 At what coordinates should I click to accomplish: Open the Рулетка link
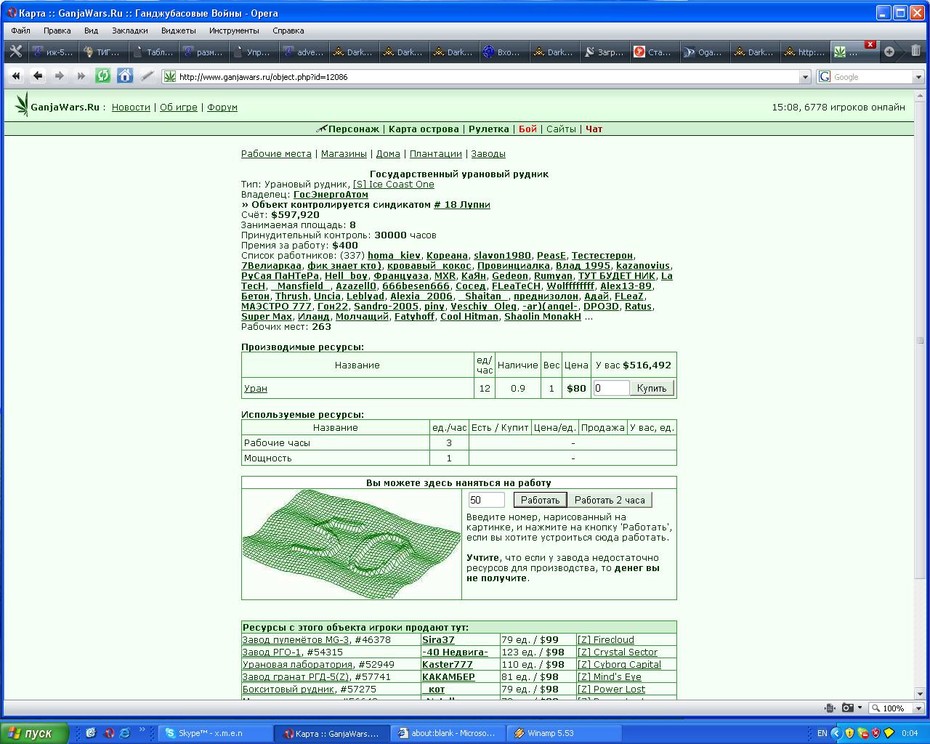(x=489, y=129)
